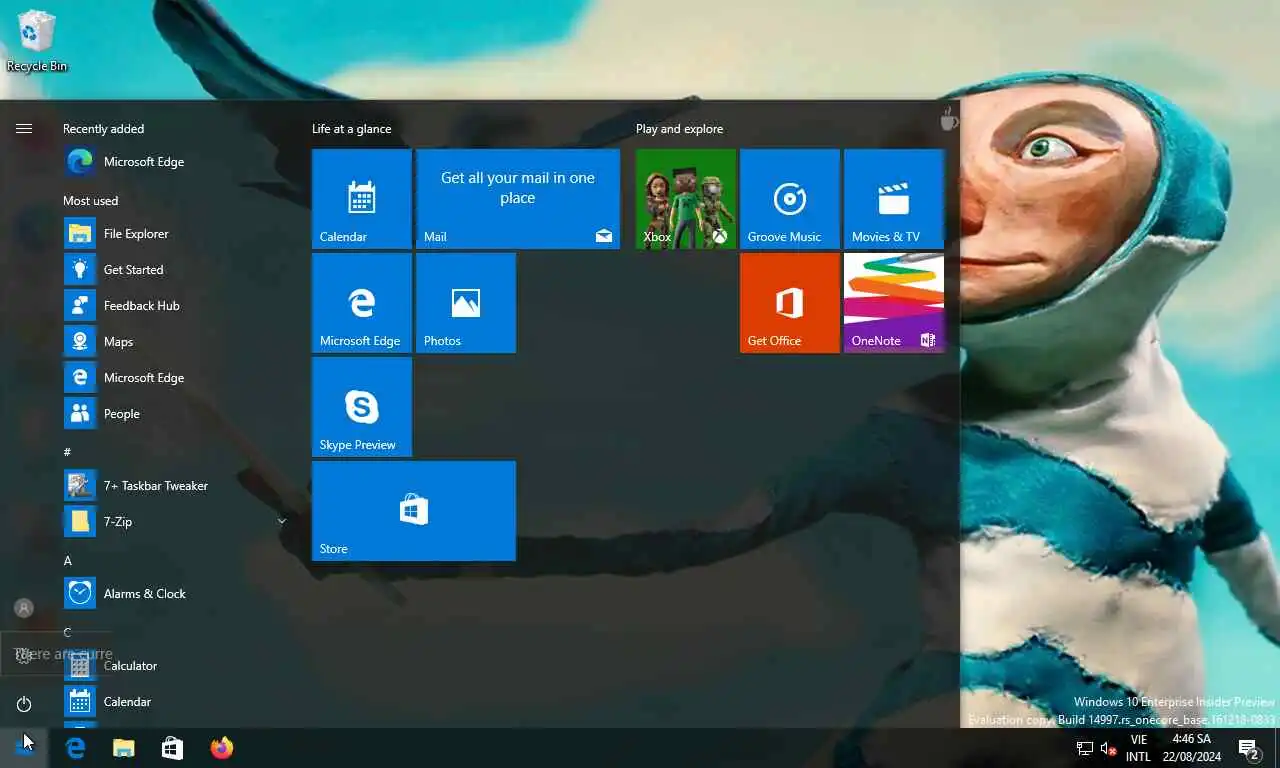Open the Calendar tile
The image size is (1280, 768).
tap(362, 199)
